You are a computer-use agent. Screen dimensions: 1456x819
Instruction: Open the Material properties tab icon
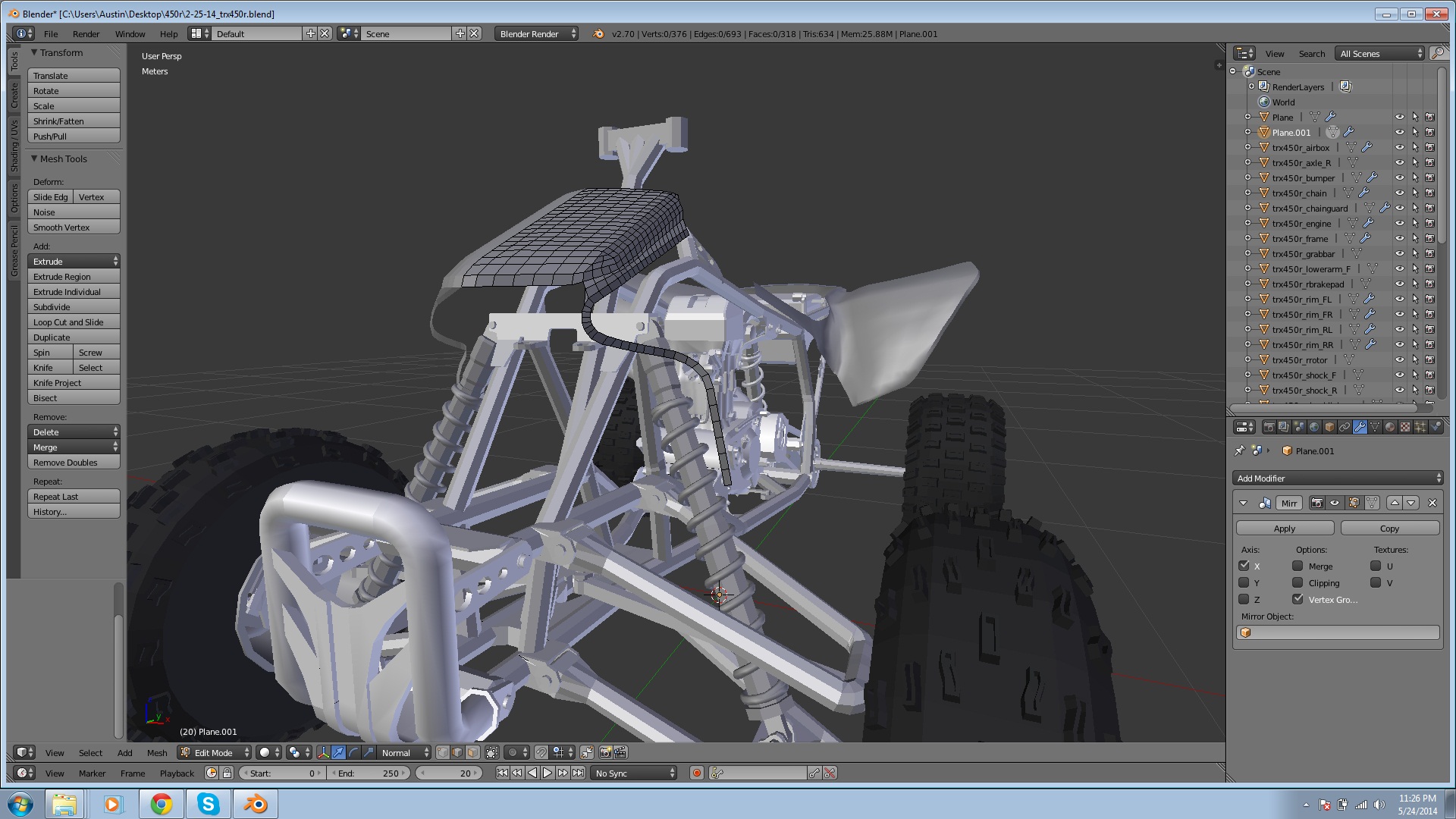click(x=1389, y=427)
